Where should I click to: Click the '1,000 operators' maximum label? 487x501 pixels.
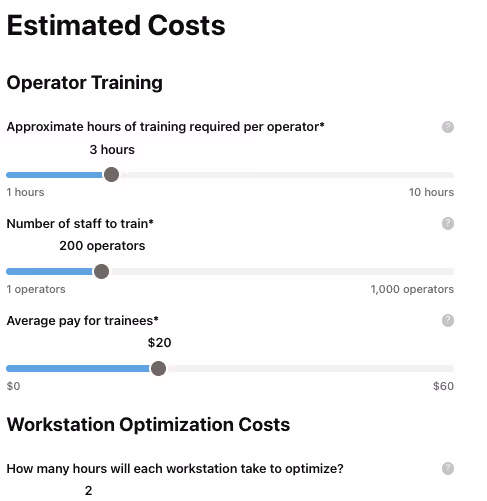click(x=412, y=289)
